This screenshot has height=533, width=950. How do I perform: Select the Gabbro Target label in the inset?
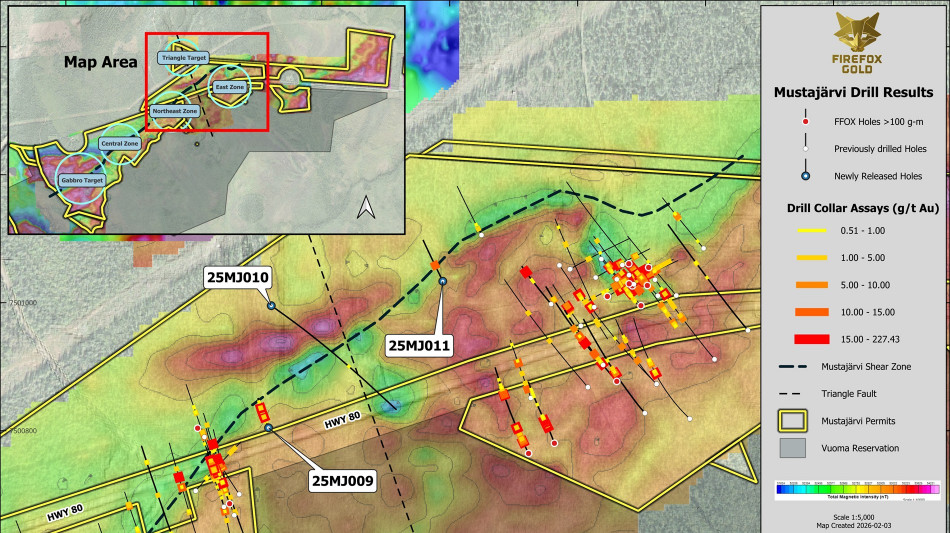click(x=82, y=180)
